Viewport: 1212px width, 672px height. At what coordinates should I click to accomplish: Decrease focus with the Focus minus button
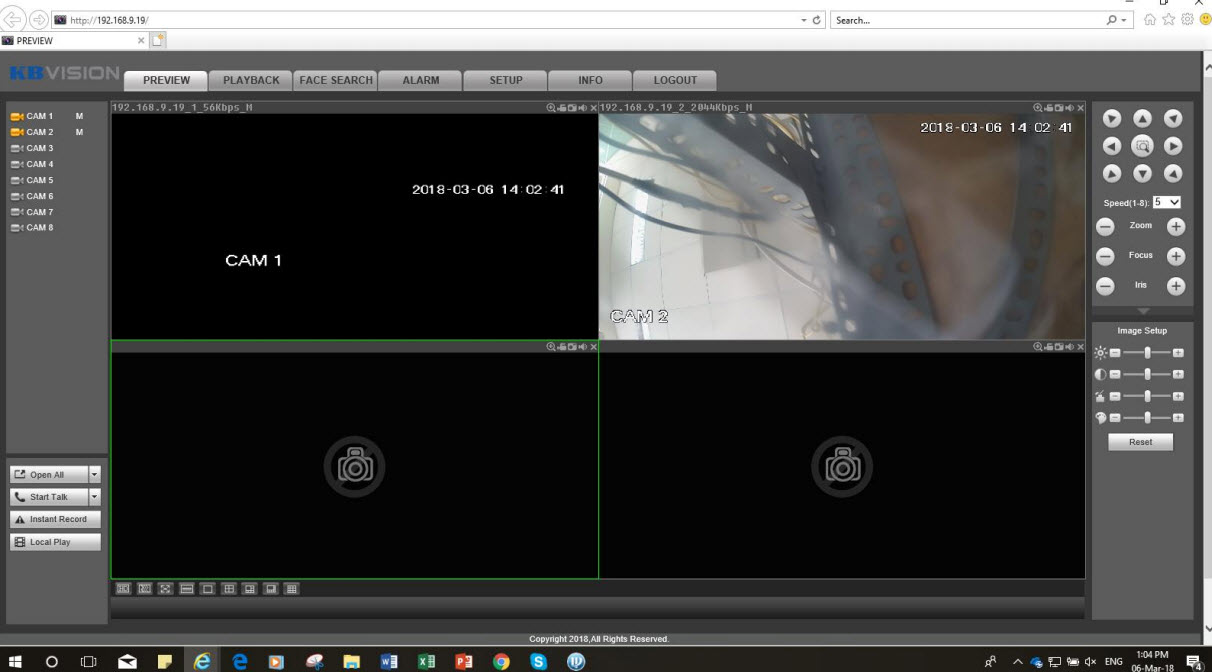(x=1105, y=257)
